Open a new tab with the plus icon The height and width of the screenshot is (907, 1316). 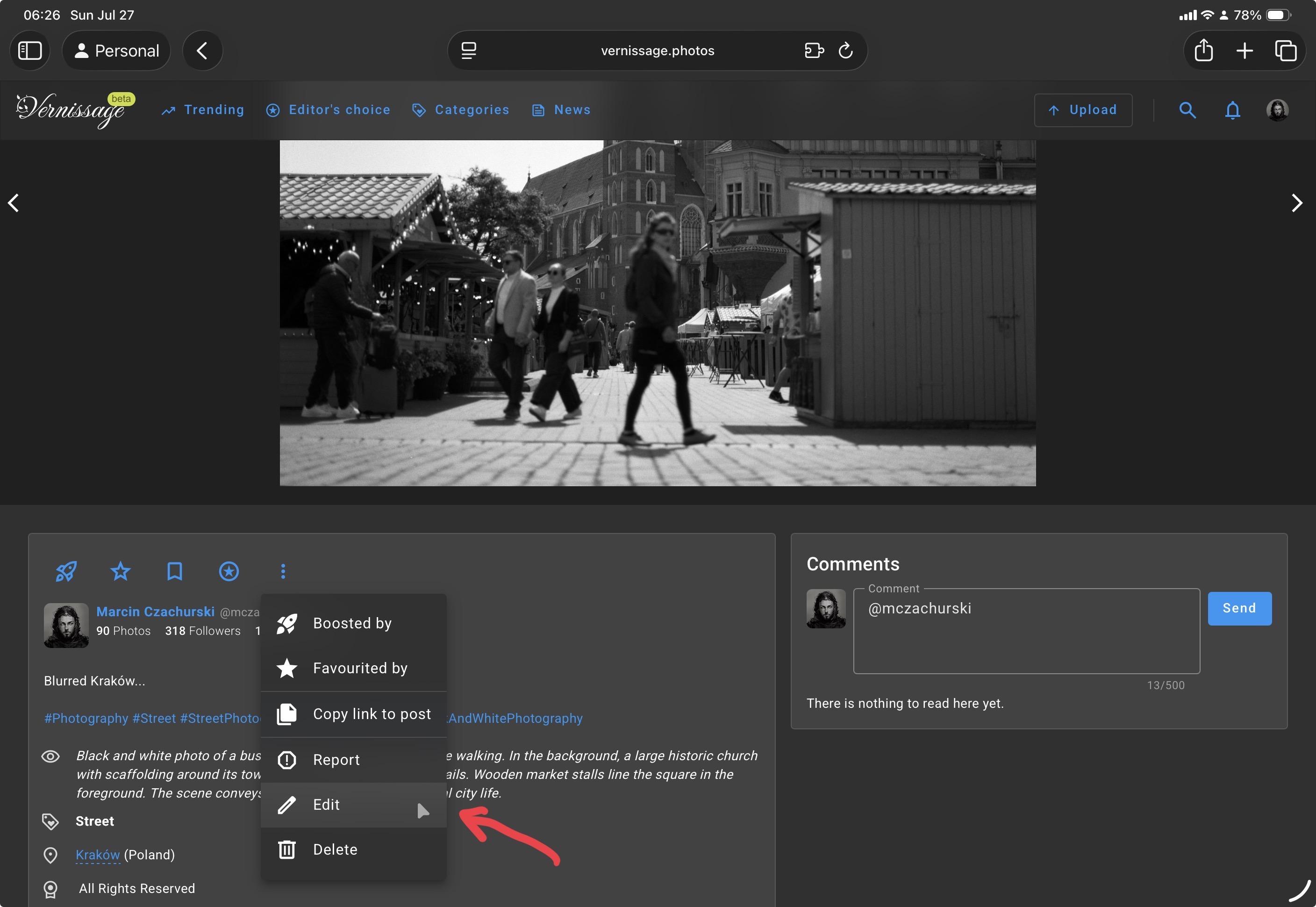1244,50
